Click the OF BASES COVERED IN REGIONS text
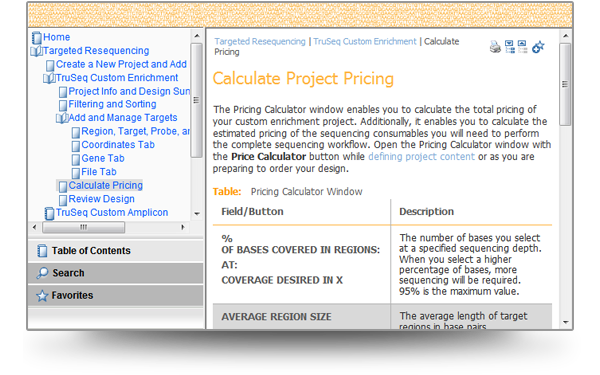The image size is (600, 375). click(300, 250)
